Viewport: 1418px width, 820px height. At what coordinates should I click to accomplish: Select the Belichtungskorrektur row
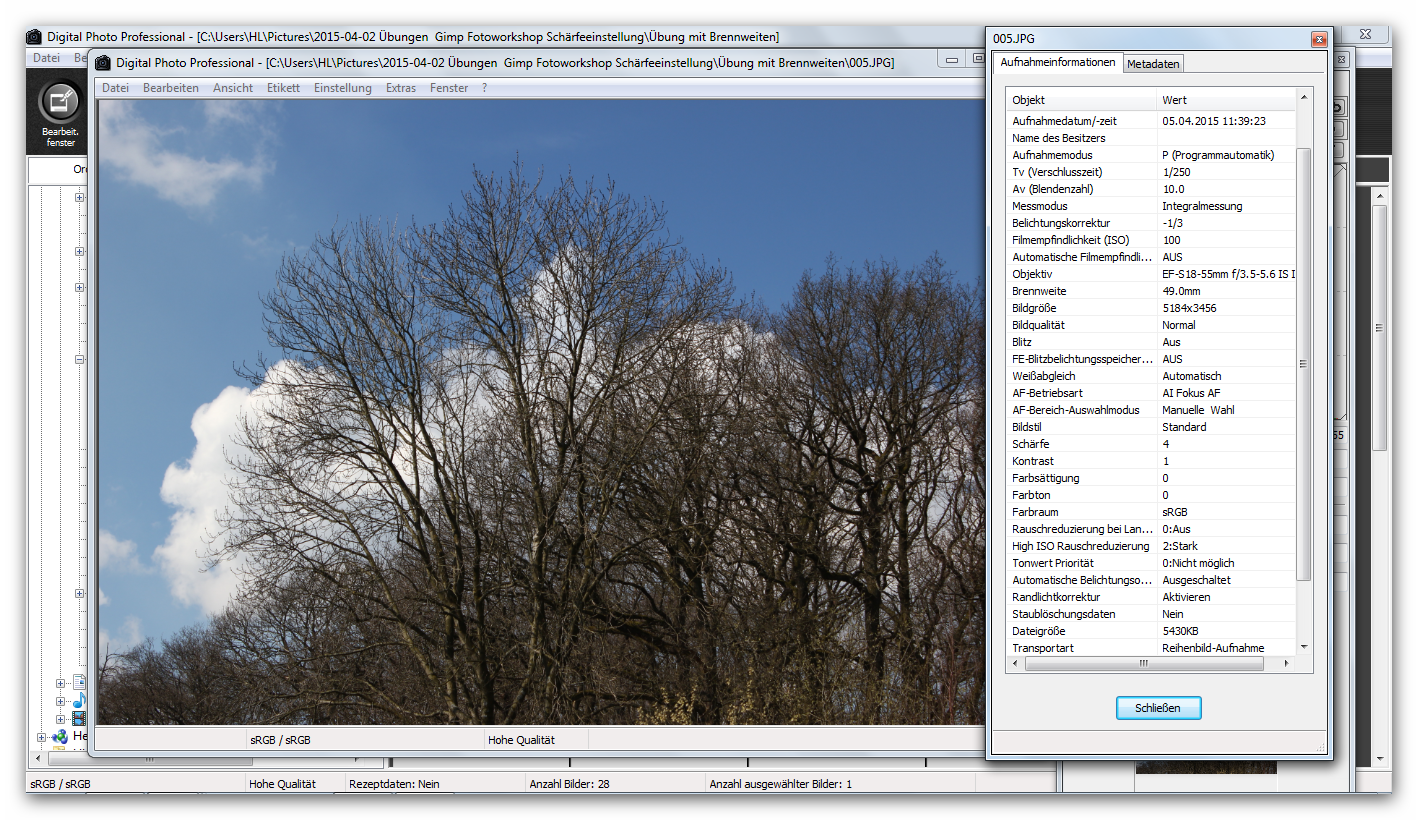[x=1151, y=223]
